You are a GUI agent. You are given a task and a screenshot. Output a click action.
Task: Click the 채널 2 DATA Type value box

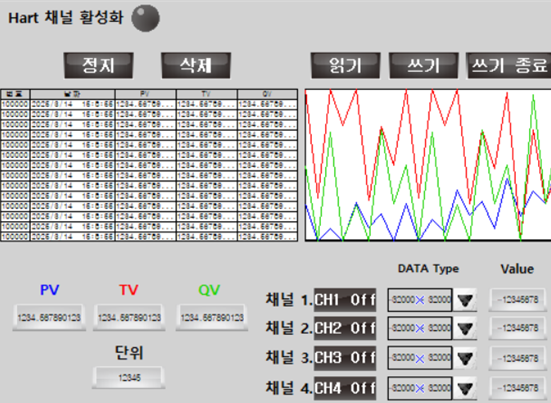420,328
